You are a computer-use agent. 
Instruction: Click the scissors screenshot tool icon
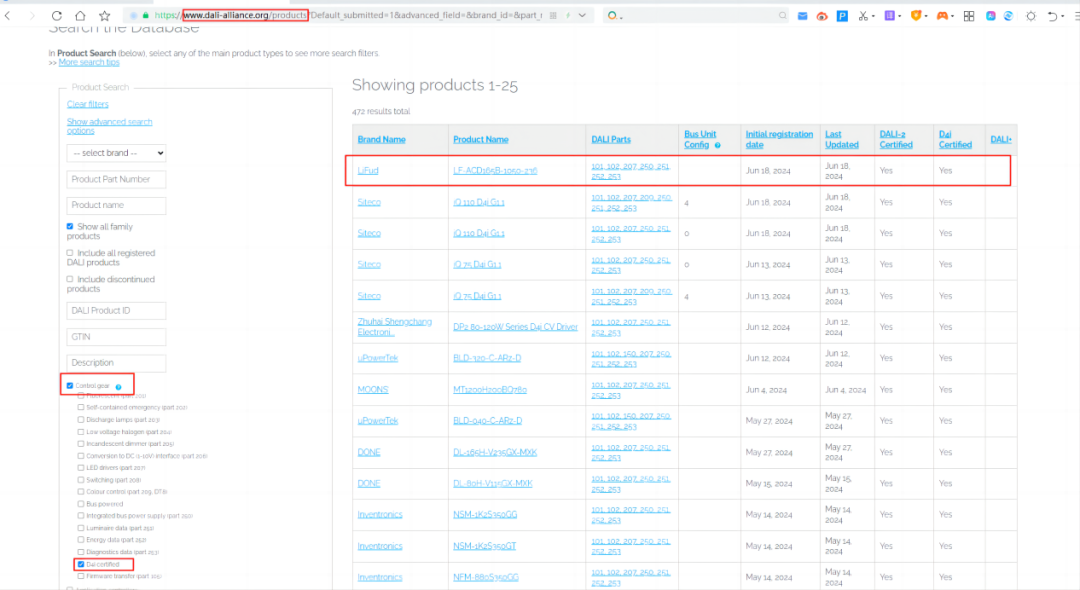click(x=863, y=16)
